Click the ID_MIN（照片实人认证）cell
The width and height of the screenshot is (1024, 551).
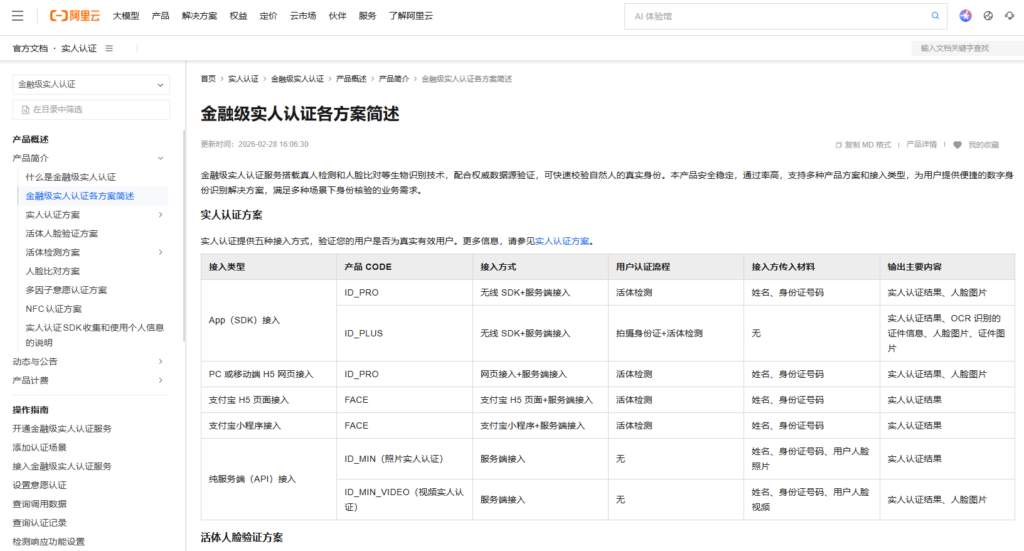click(x=405, y=459)
